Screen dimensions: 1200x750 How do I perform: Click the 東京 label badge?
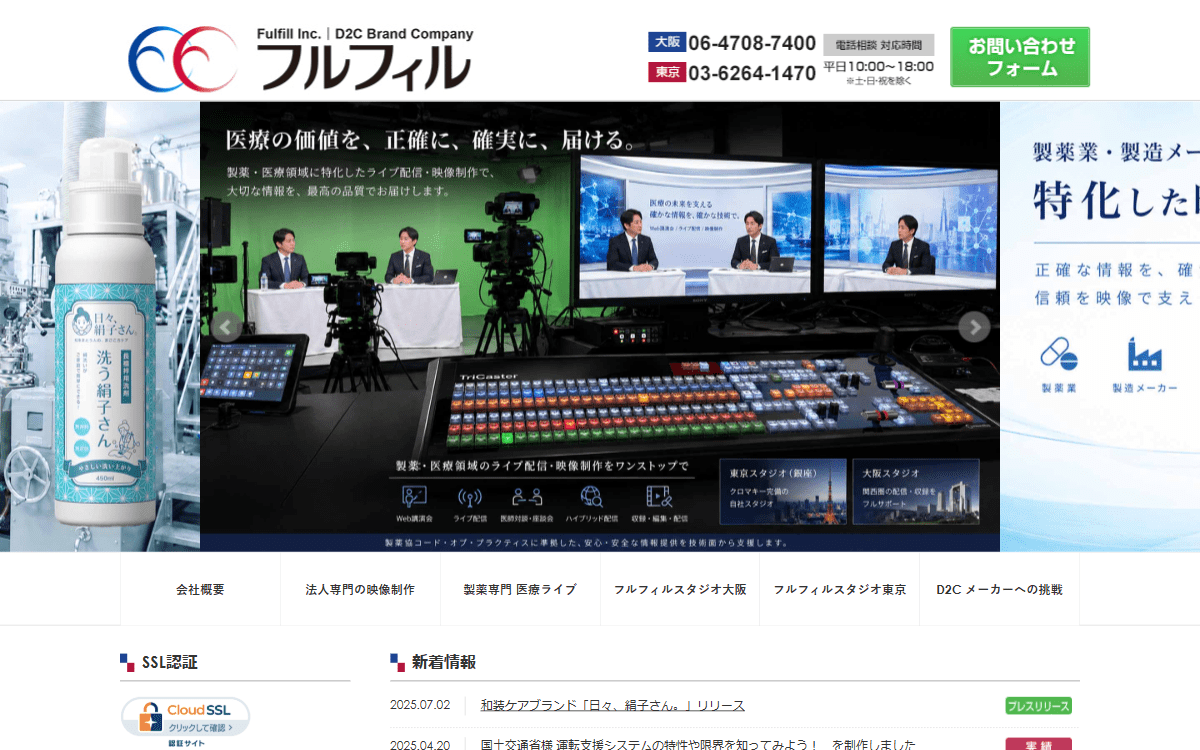click(667, 72)
